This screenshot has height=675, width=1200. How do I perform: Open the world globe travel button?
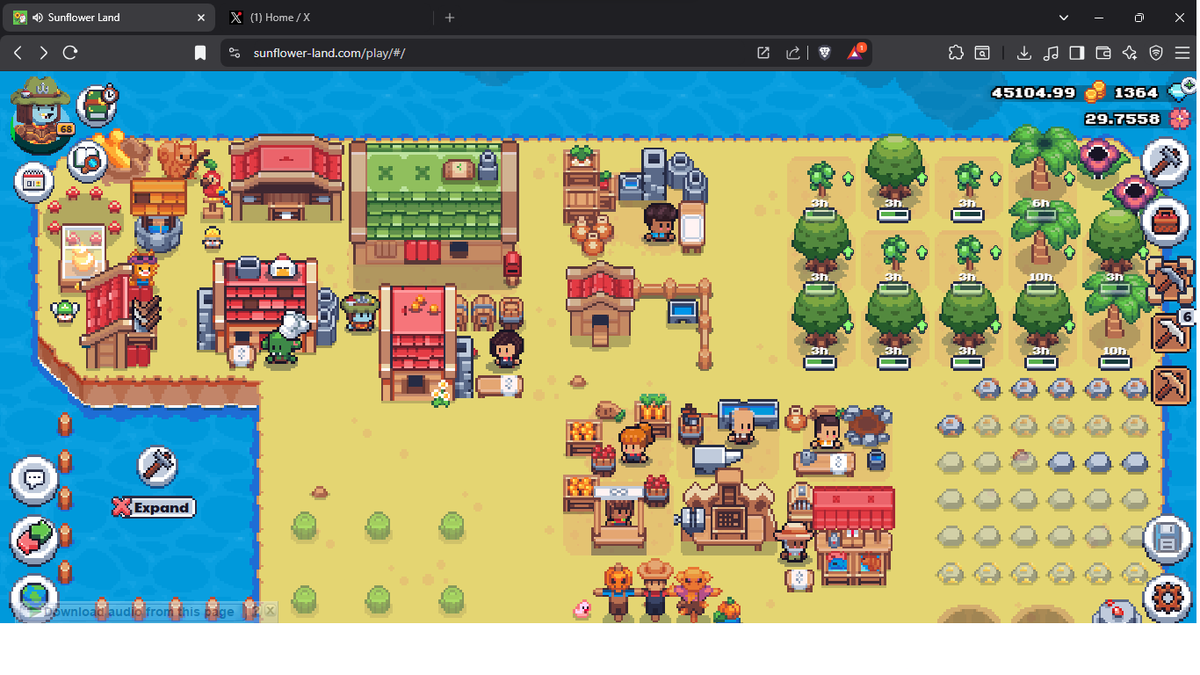click(33, 597)
